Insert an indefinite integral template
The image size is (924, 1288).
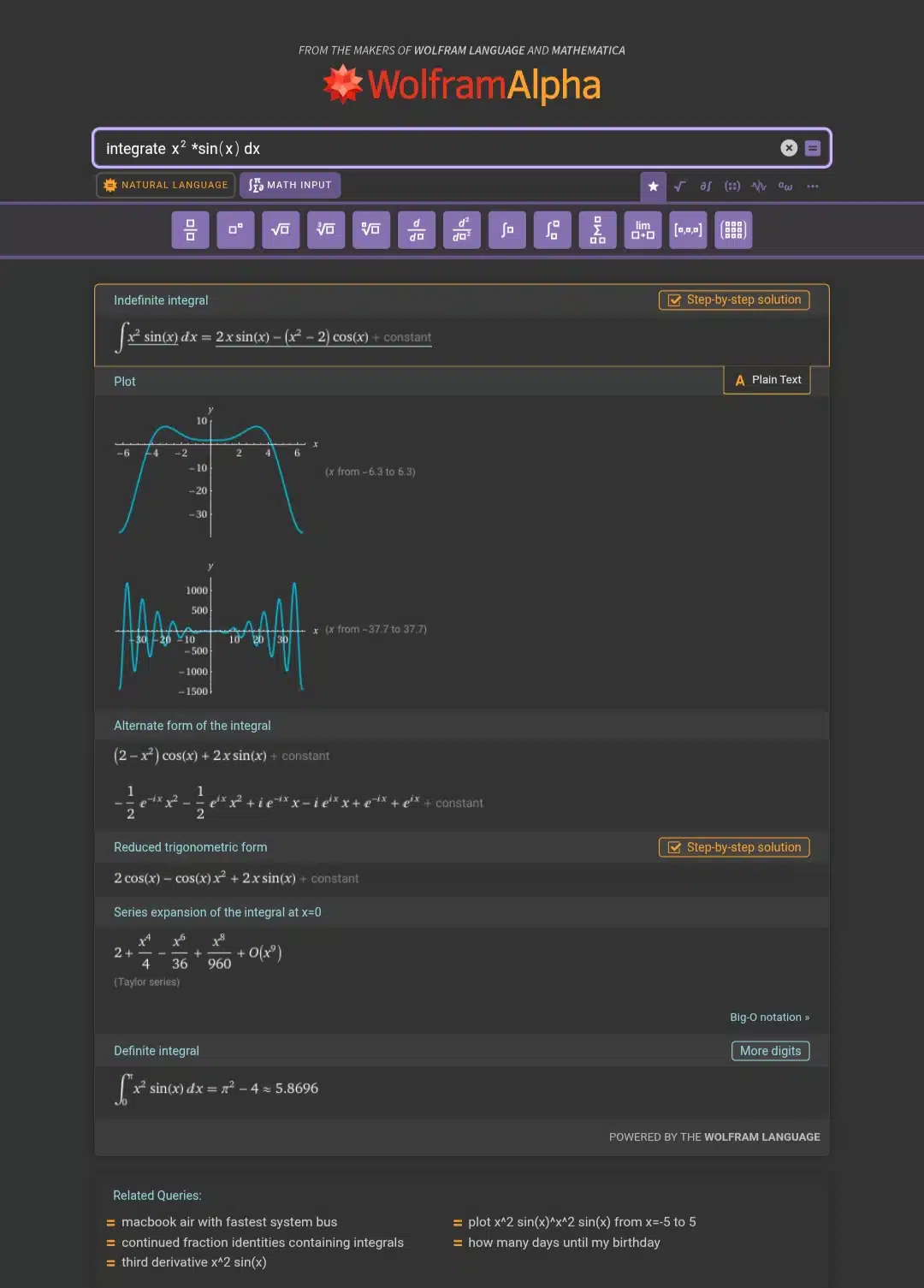[x=507, y=229]
